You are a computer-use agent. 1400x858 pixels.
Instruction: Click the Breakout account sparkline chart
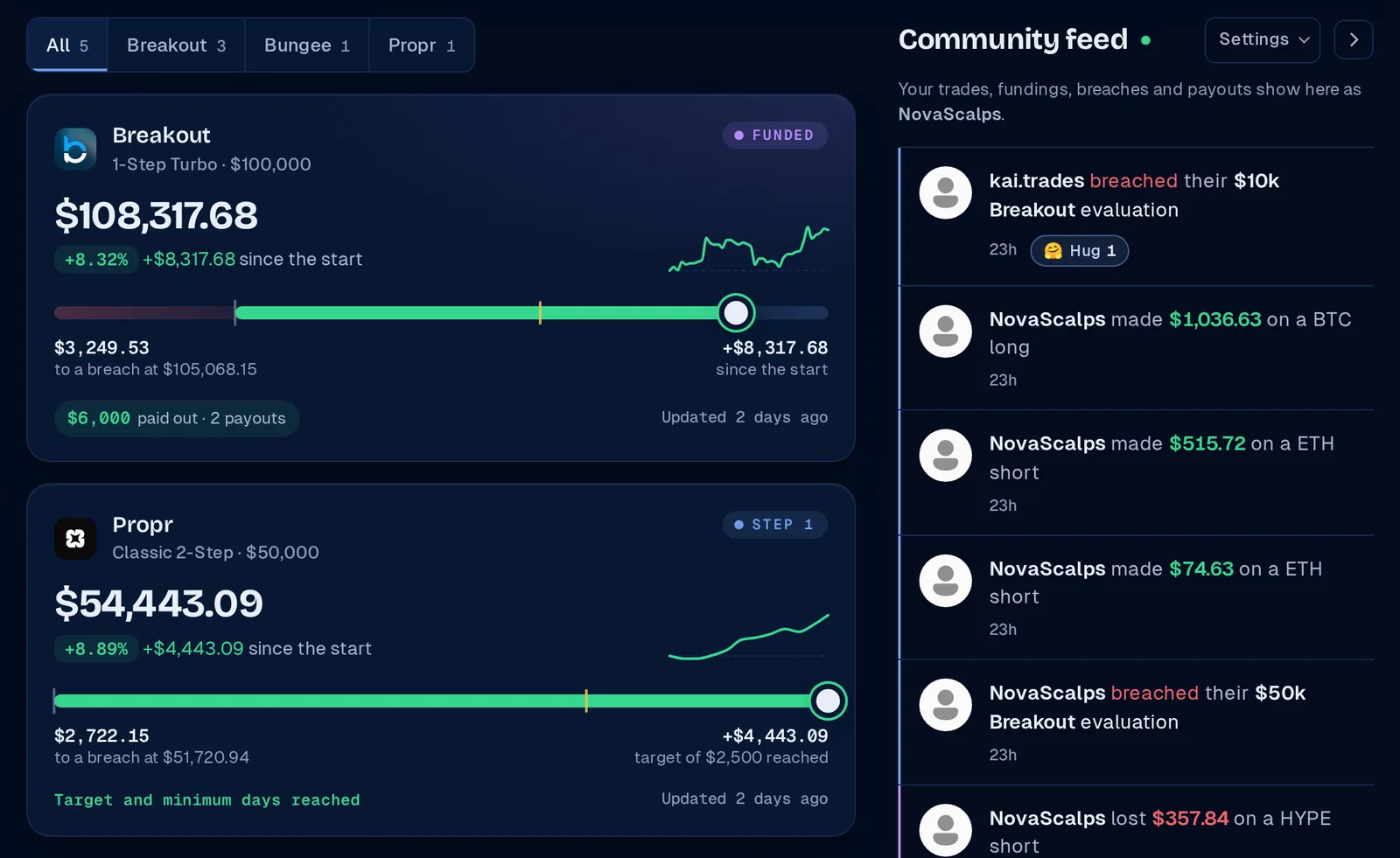[748, 248]
